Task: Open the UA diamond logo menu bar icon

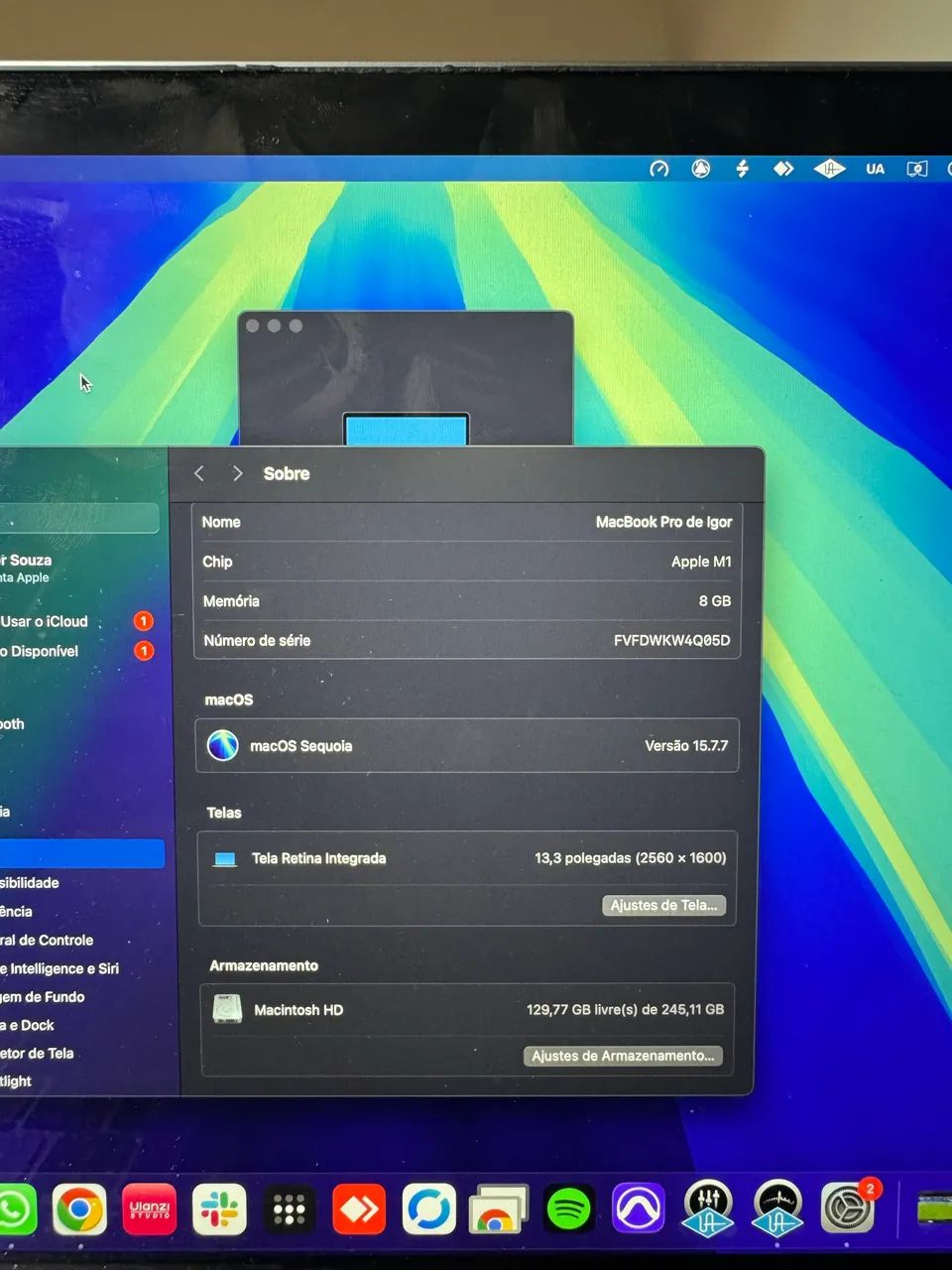Action: [829, 169]
